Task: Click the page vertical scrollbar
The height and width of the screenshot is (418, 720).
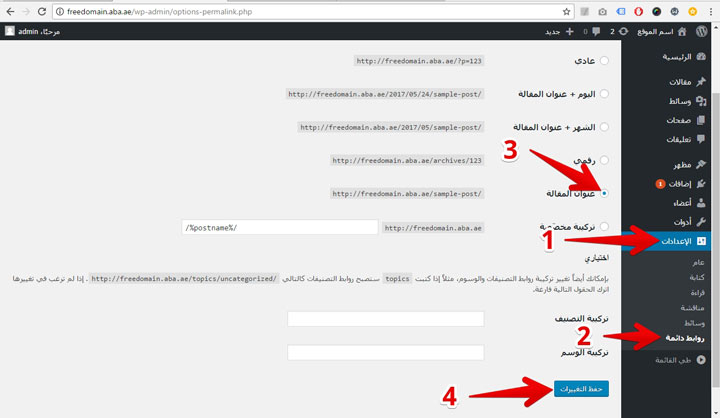Action: coord(715,239)
